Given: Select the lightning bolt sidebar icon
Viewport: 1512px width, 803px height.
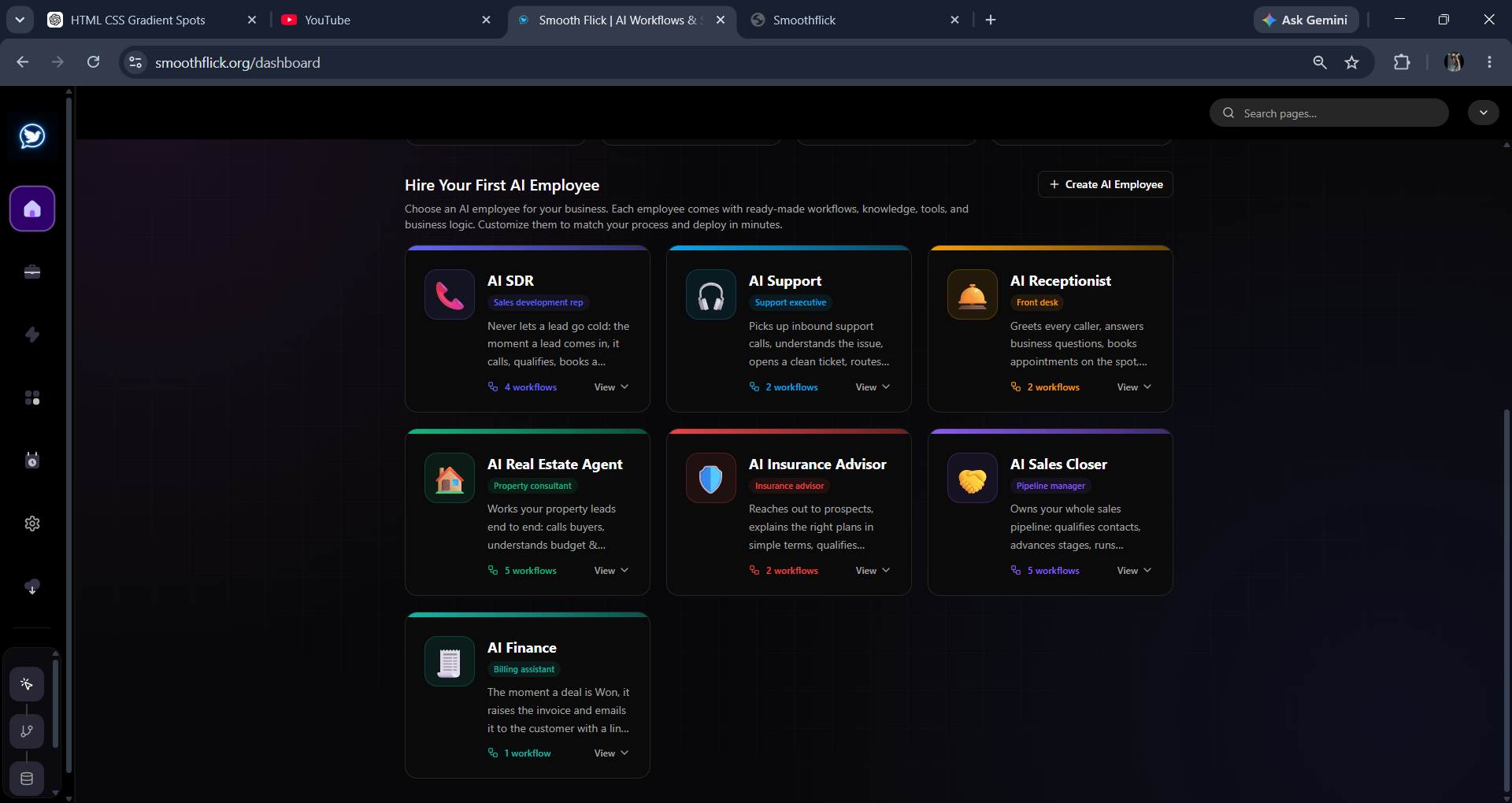Looking at the screenshot, I should pos(32,335).
